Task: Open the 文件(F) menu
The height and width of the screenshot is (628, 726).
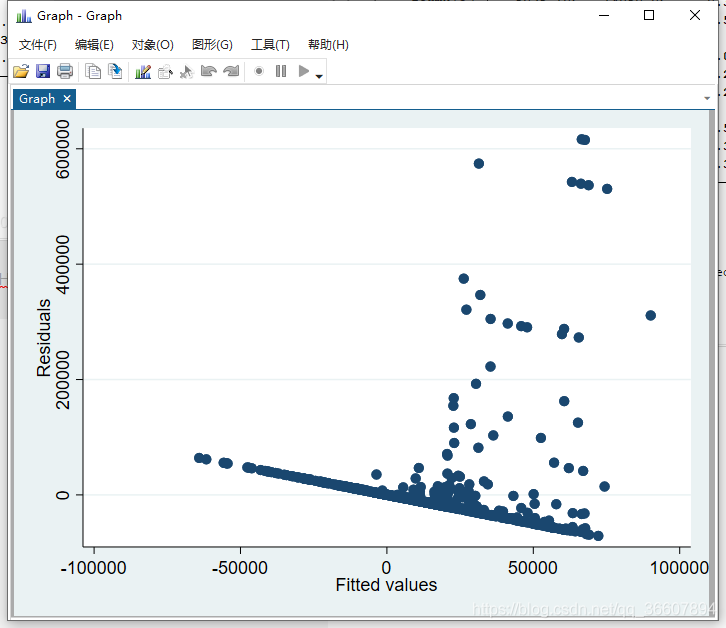Action: point(38,45)
